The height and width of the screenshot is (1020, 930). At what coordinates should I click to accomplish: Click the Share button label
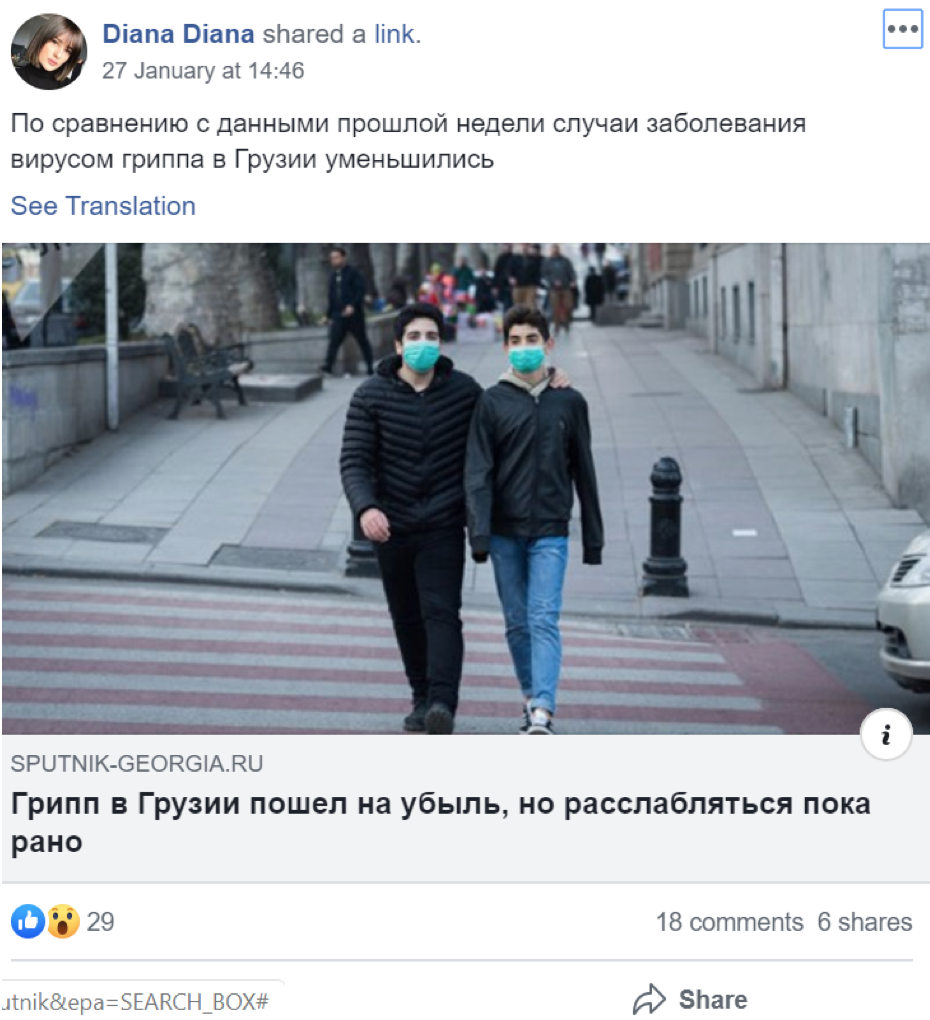[713, 1000]
